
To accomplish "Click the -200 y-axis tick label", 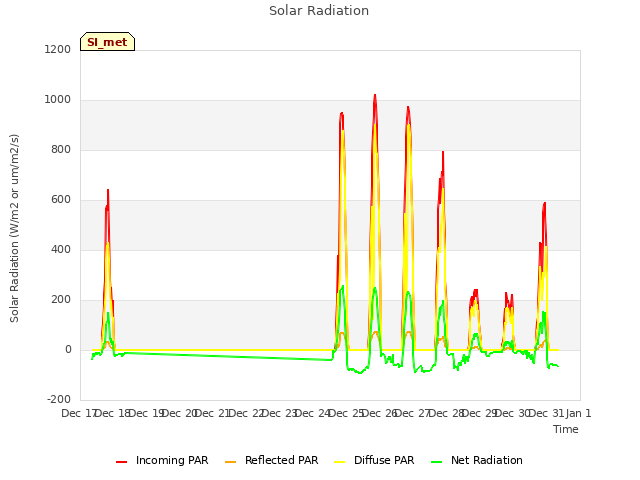I will 59,399.
